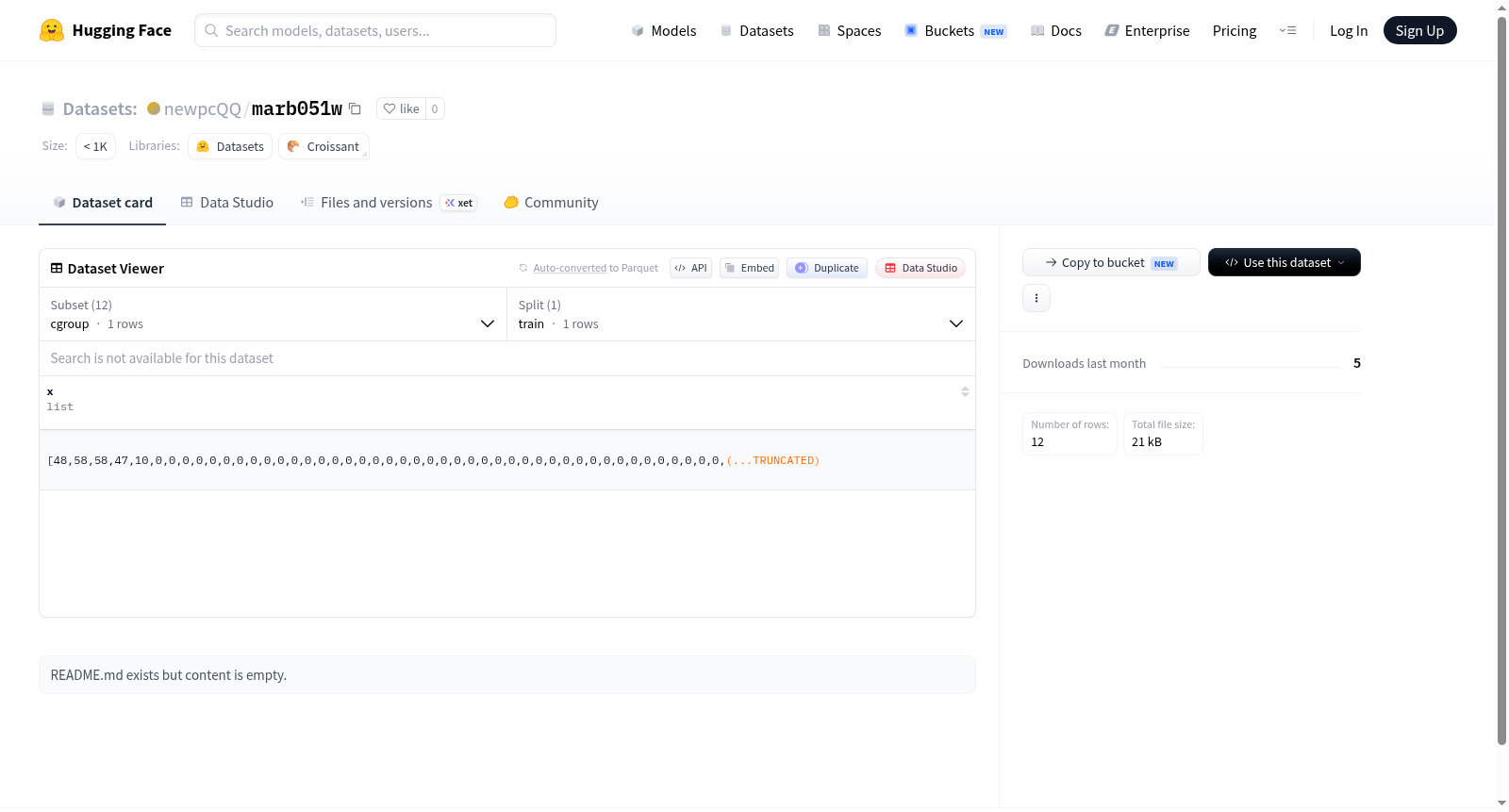The height and width of the screenshot is (812, 1509).
Task: Click the Number of rows 12 box
Action: (1070, 434)
